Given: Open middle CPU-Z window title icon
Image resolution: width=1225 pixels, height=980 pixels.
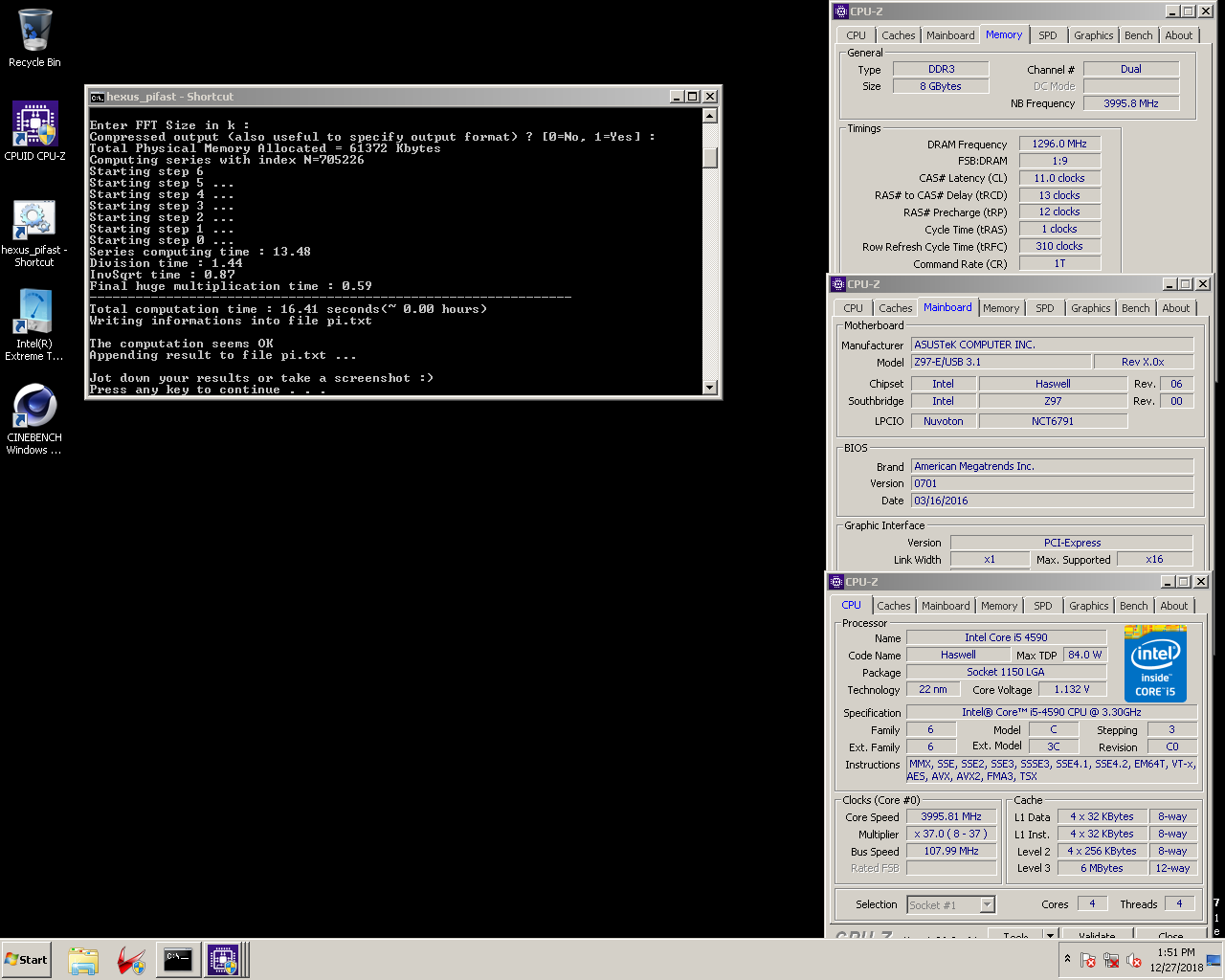Looking at the screenshot, I should pos(838,284).
